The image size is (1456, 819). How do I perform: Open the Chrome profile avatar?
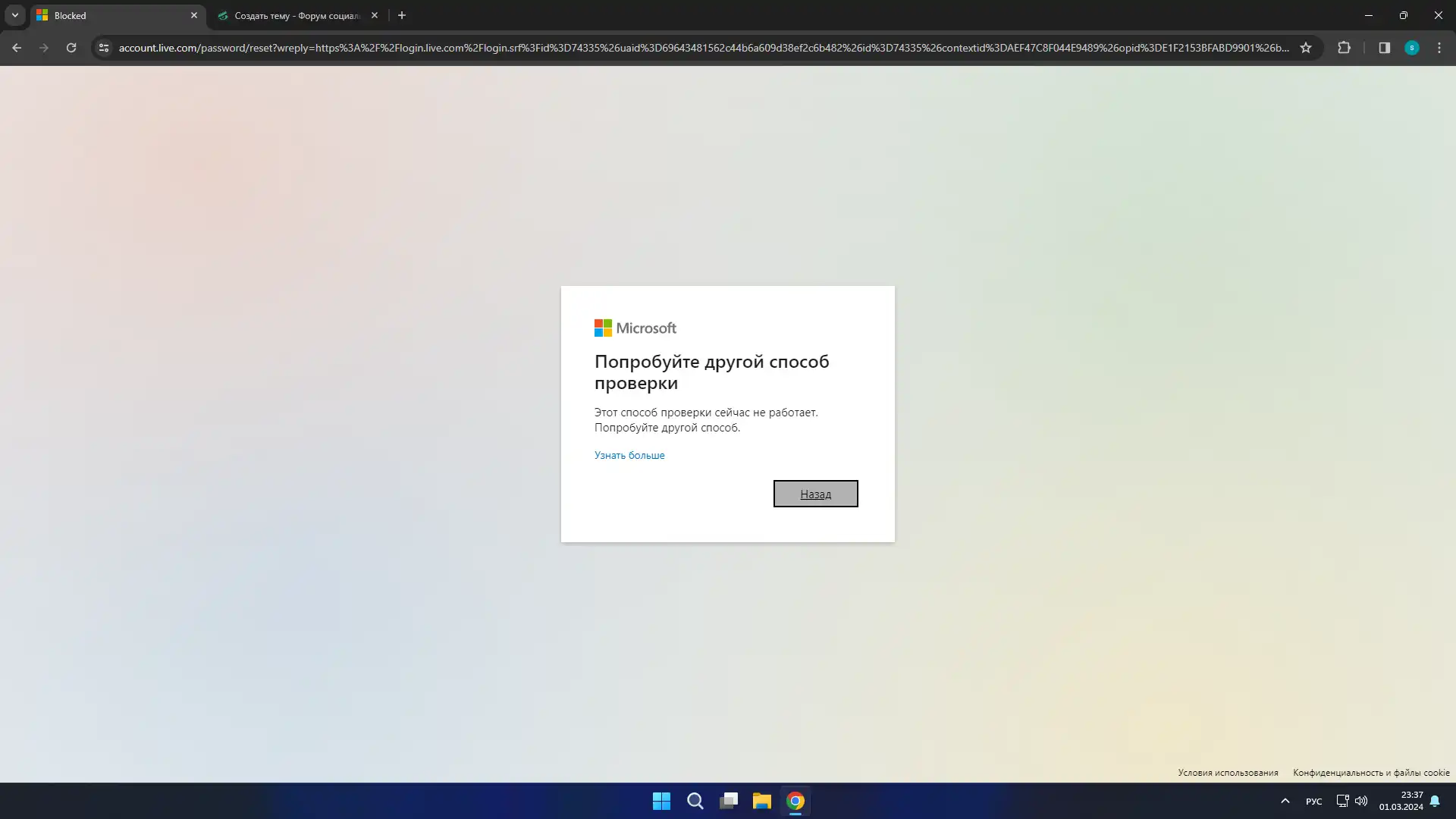[1411, 48]
